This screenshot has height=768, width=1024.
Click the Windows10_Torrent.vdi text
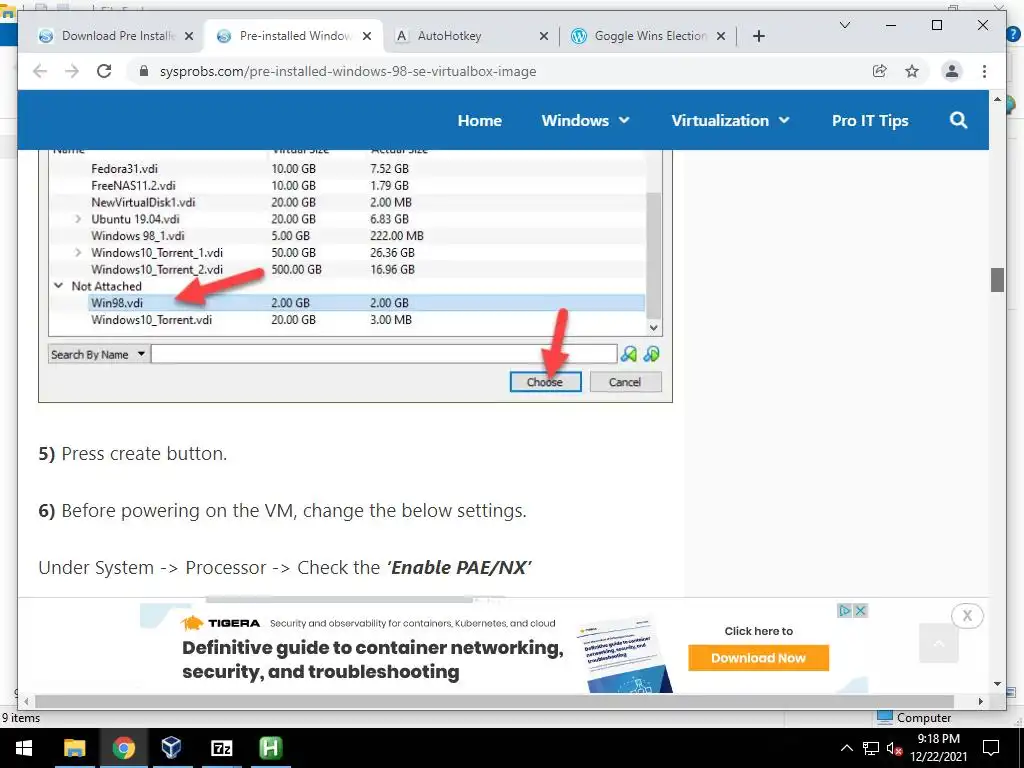[152, 320]
